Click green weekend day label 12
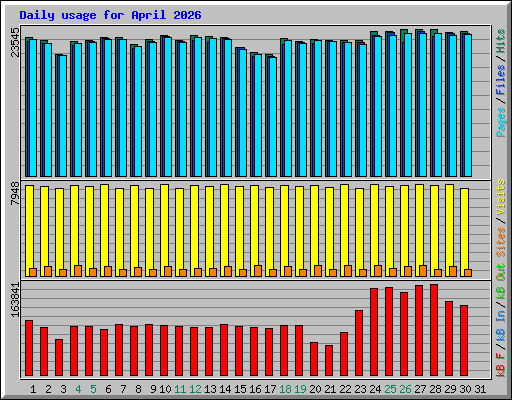 tap(195, 389)
